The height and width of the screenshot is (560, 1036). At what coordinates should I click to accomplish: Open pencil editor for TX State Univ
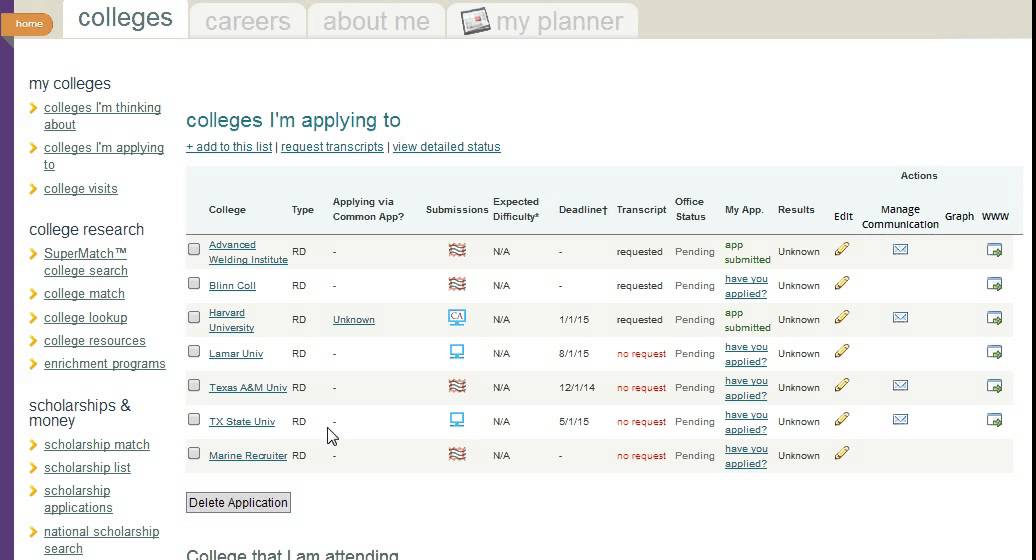click(x=842, y=419)
